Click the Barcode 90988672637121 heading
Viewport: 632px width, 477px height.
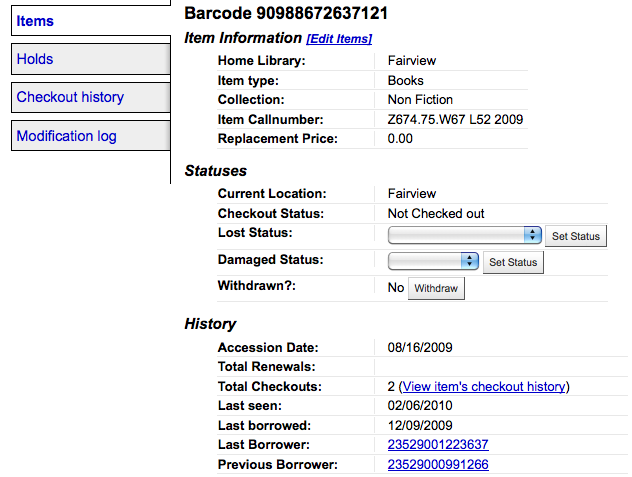coord(287,14)
